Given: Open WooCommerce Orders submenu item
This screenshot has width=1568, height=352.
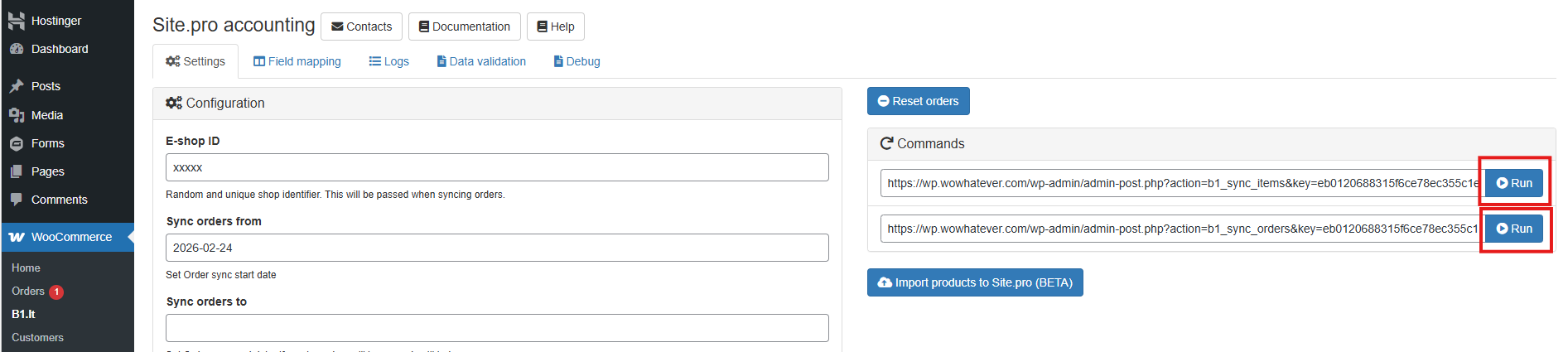Looking at the screenshot, I should pyautogui.click(x=28, y=292).
